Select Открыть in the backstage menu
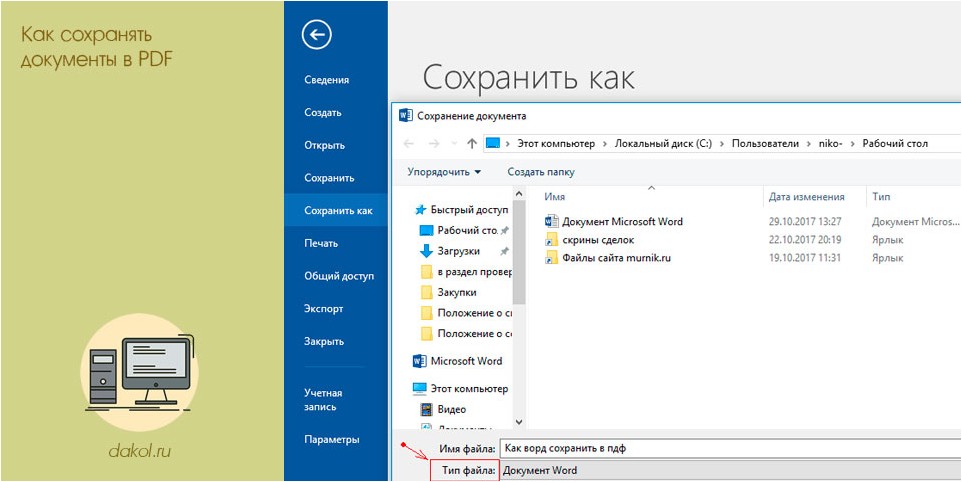The width and height of the screenshot is (962, 482). pyautogui.click(x=325, y=145)
